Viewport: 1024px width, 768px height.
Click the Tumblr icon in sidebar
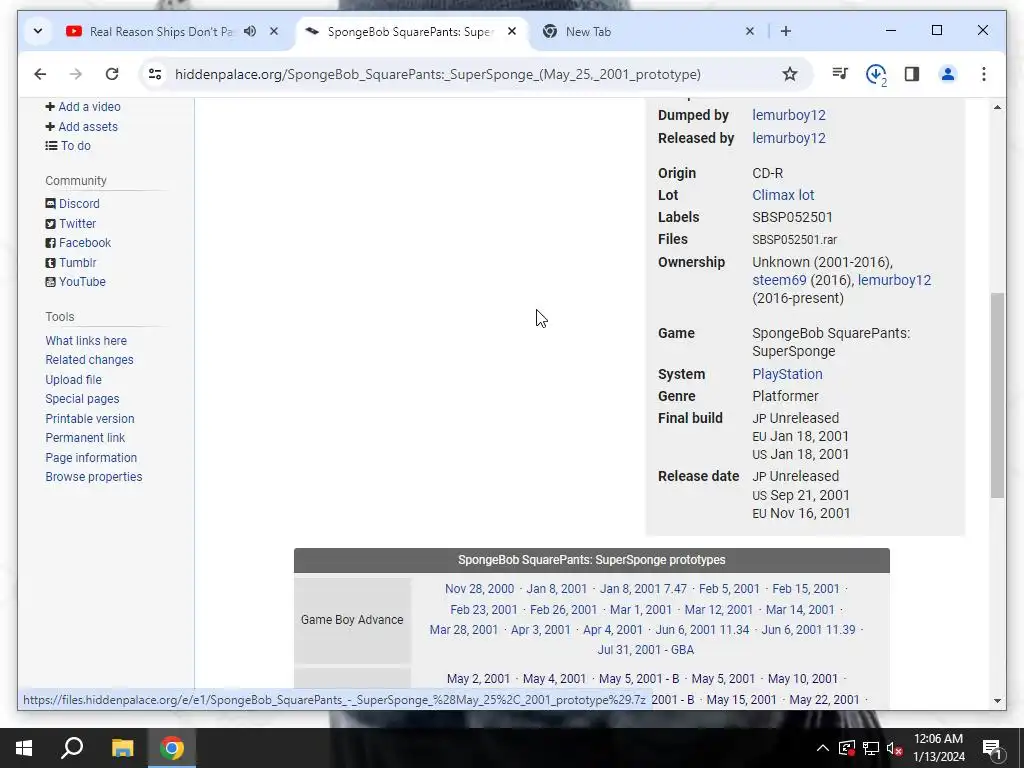point(50,263)
